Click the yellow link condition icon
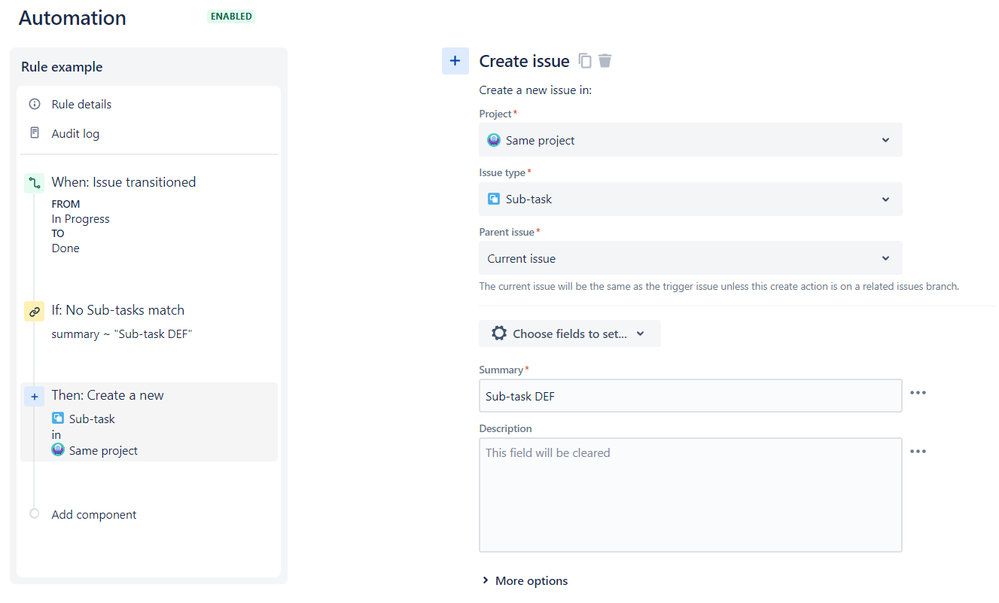 coord(34,311)
